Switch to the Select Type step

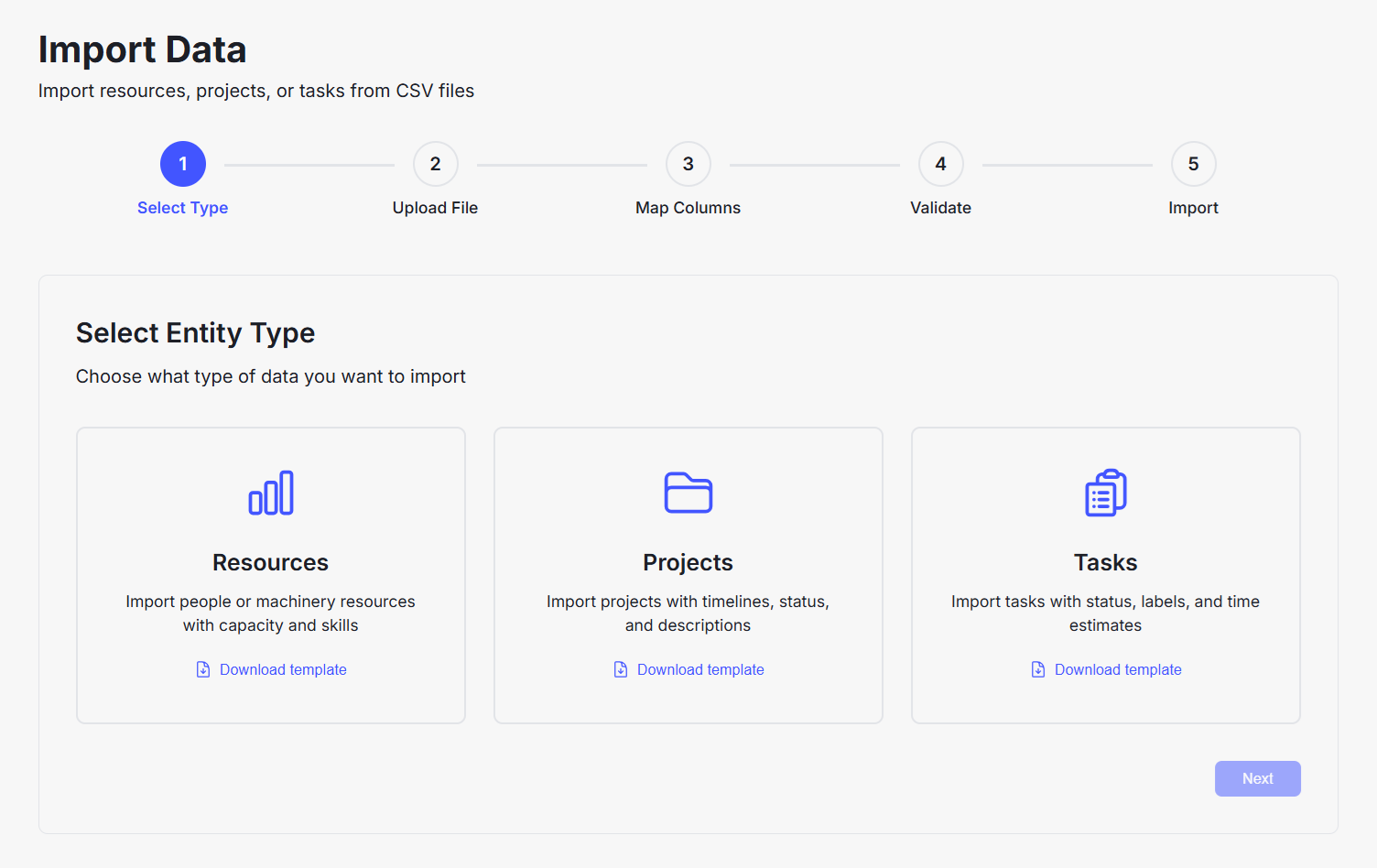point(182,207)
